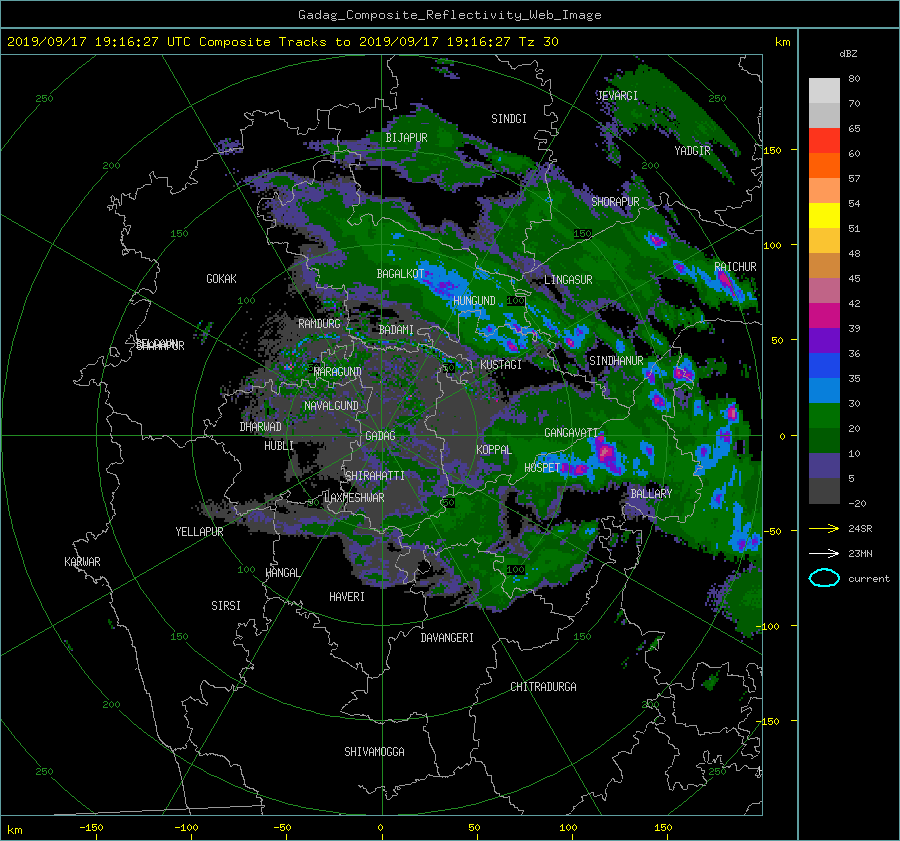Select the RAMDURG city label
The width and height of the screenshot is (900, 841).
[x=319, y=324]
